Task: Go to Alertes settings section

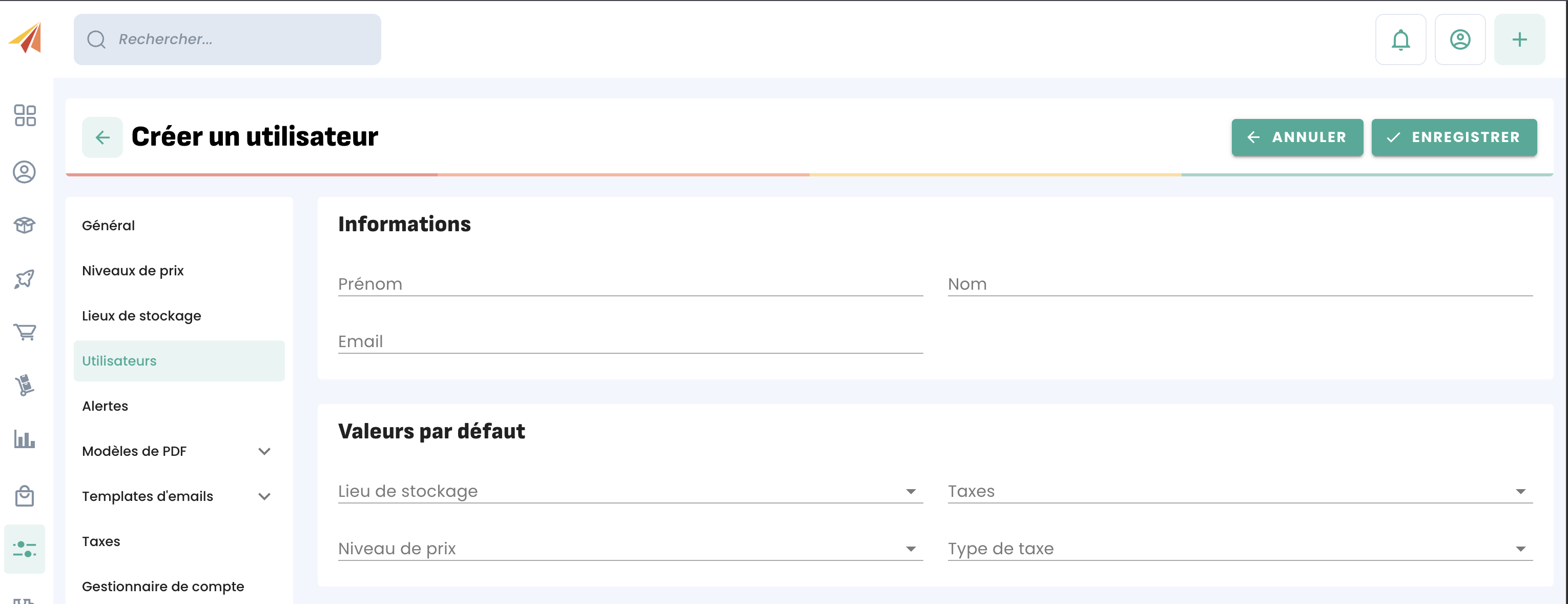Action: point(105,406)
